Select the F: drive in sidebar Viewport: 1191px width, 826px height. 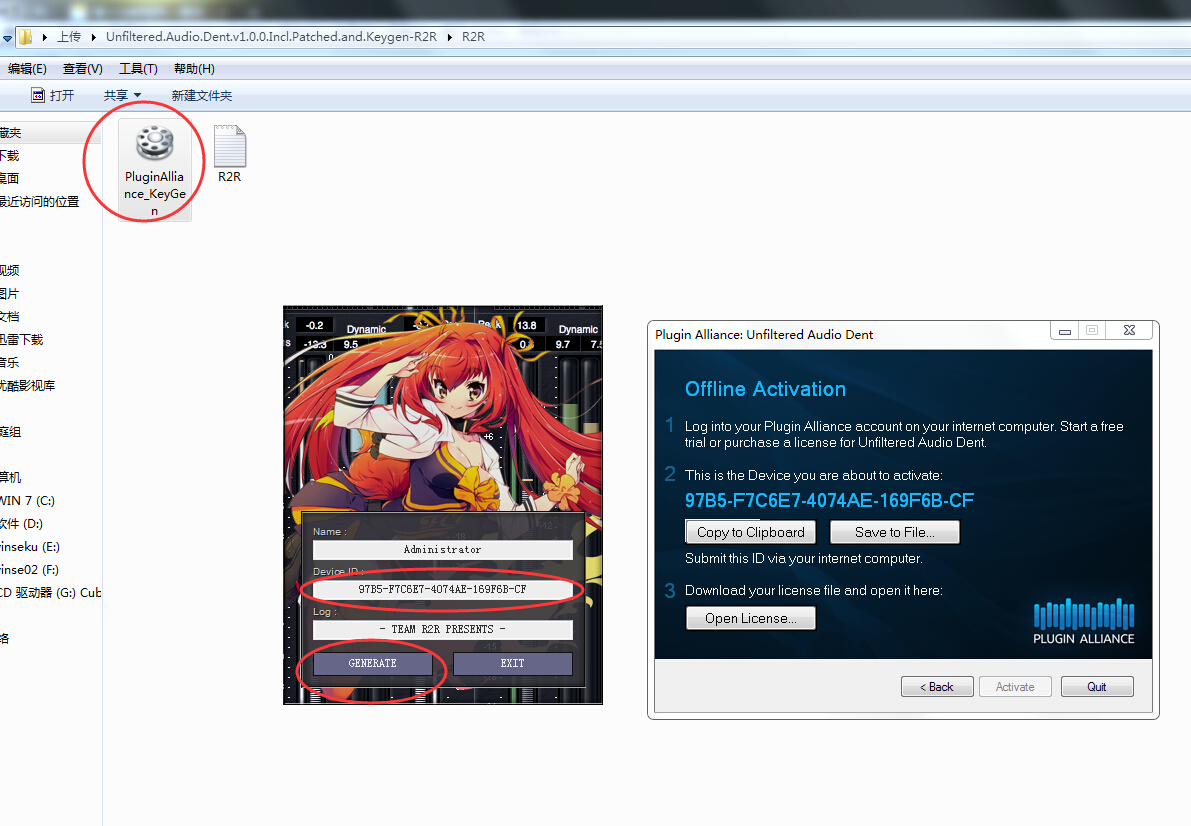[x=29, y=569]
